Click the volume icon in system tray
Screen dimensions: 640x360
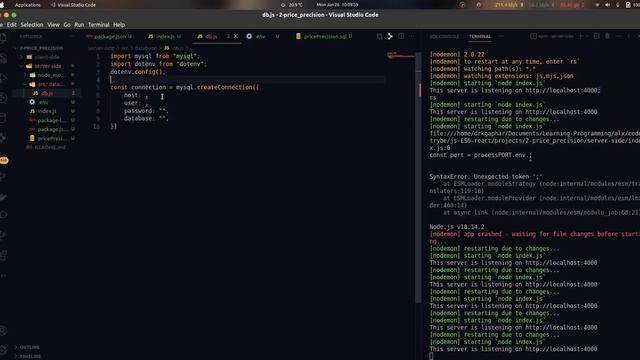click(607, 5)
